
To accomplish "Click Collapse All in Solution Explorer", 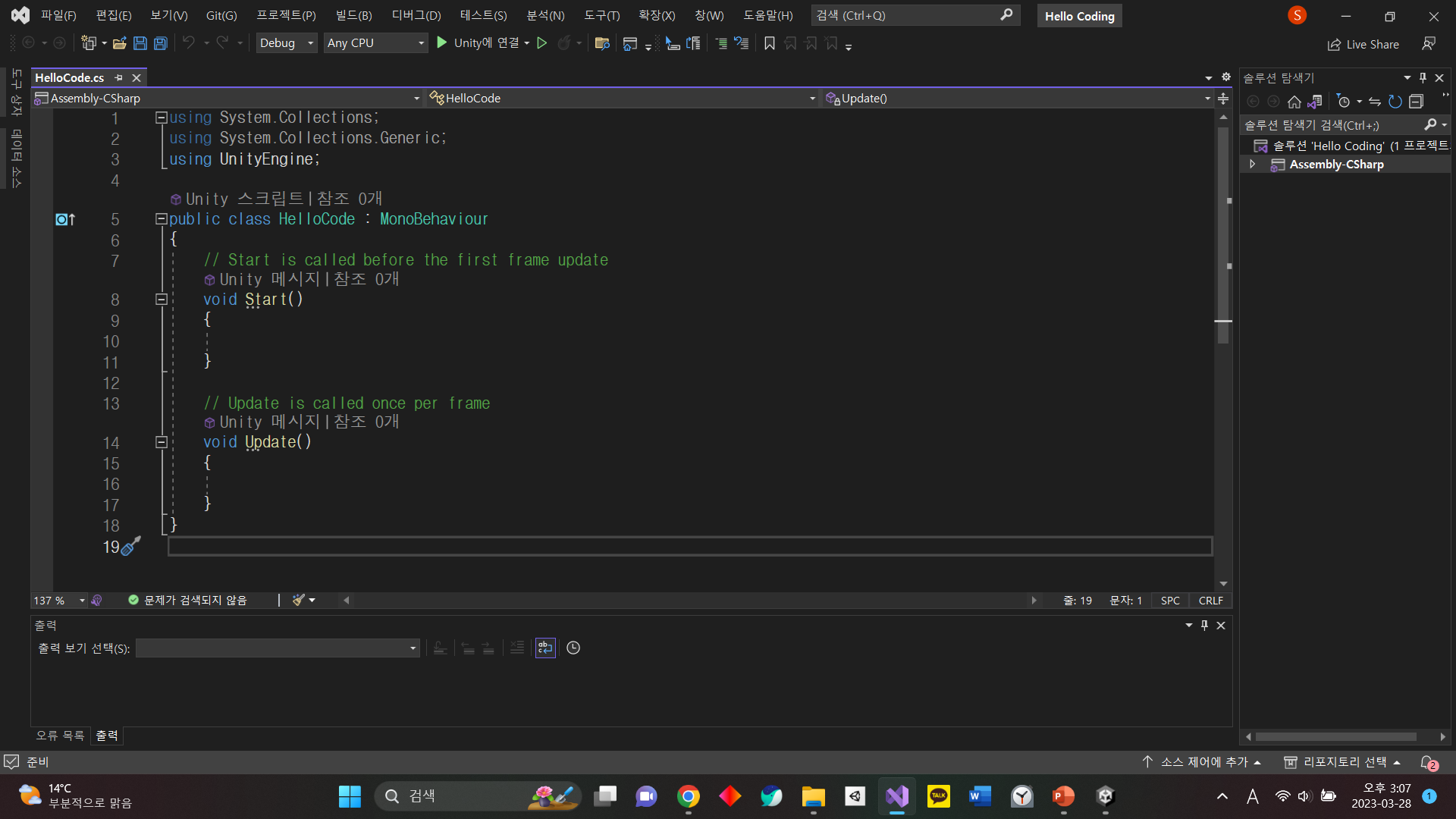I will click(x=1416, y=102).
